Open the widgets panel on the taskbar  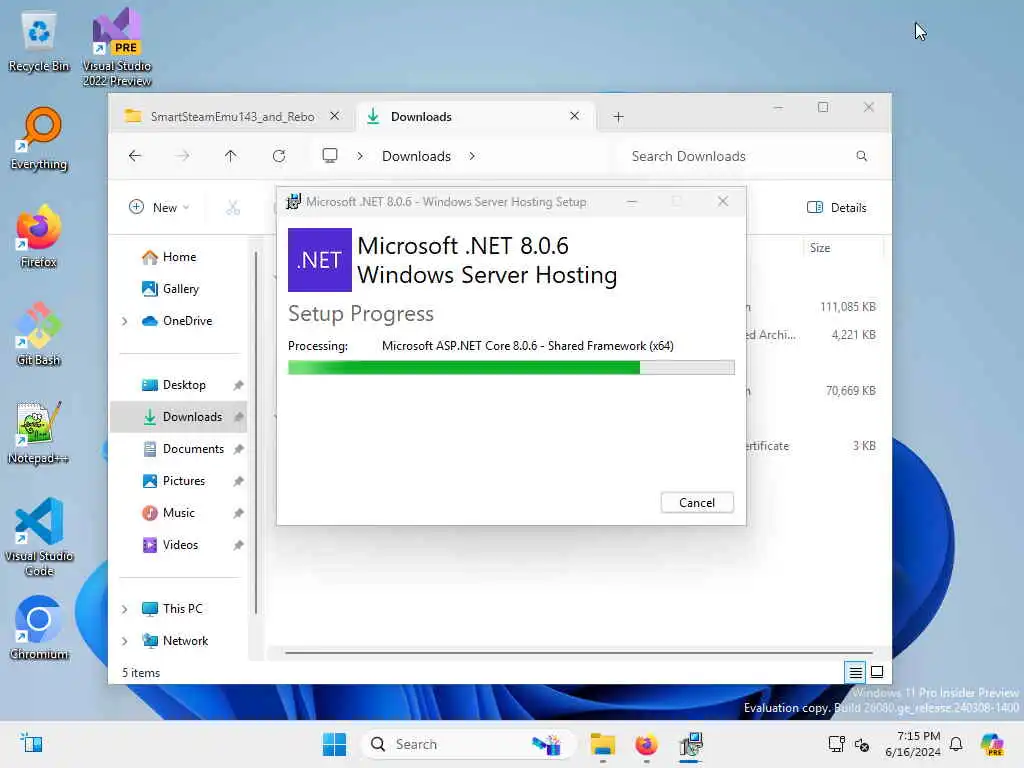(x=31, y=744)
